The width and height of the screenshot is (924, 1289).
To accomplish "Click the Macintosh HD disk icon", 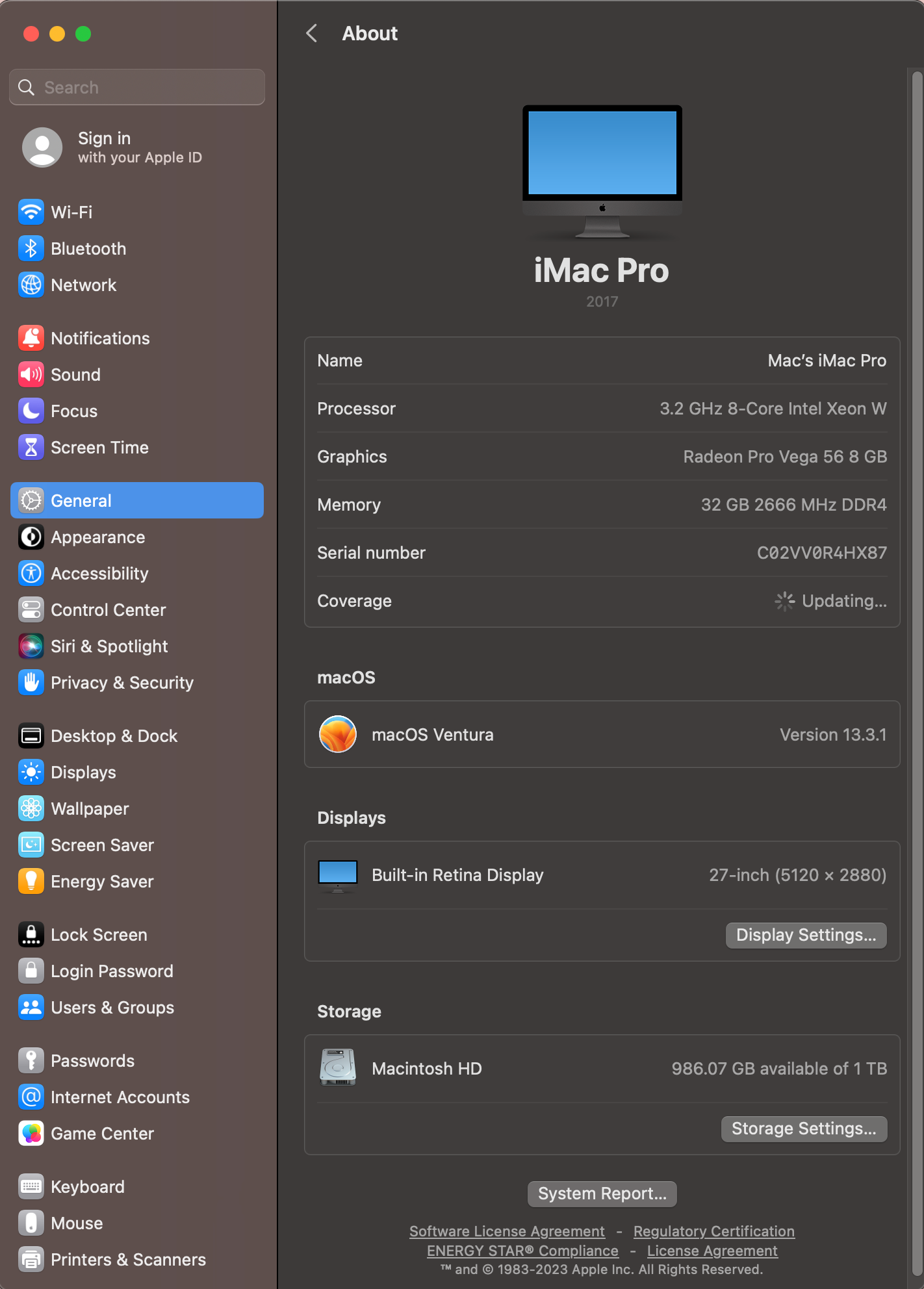I will [x=338, y=1067].
